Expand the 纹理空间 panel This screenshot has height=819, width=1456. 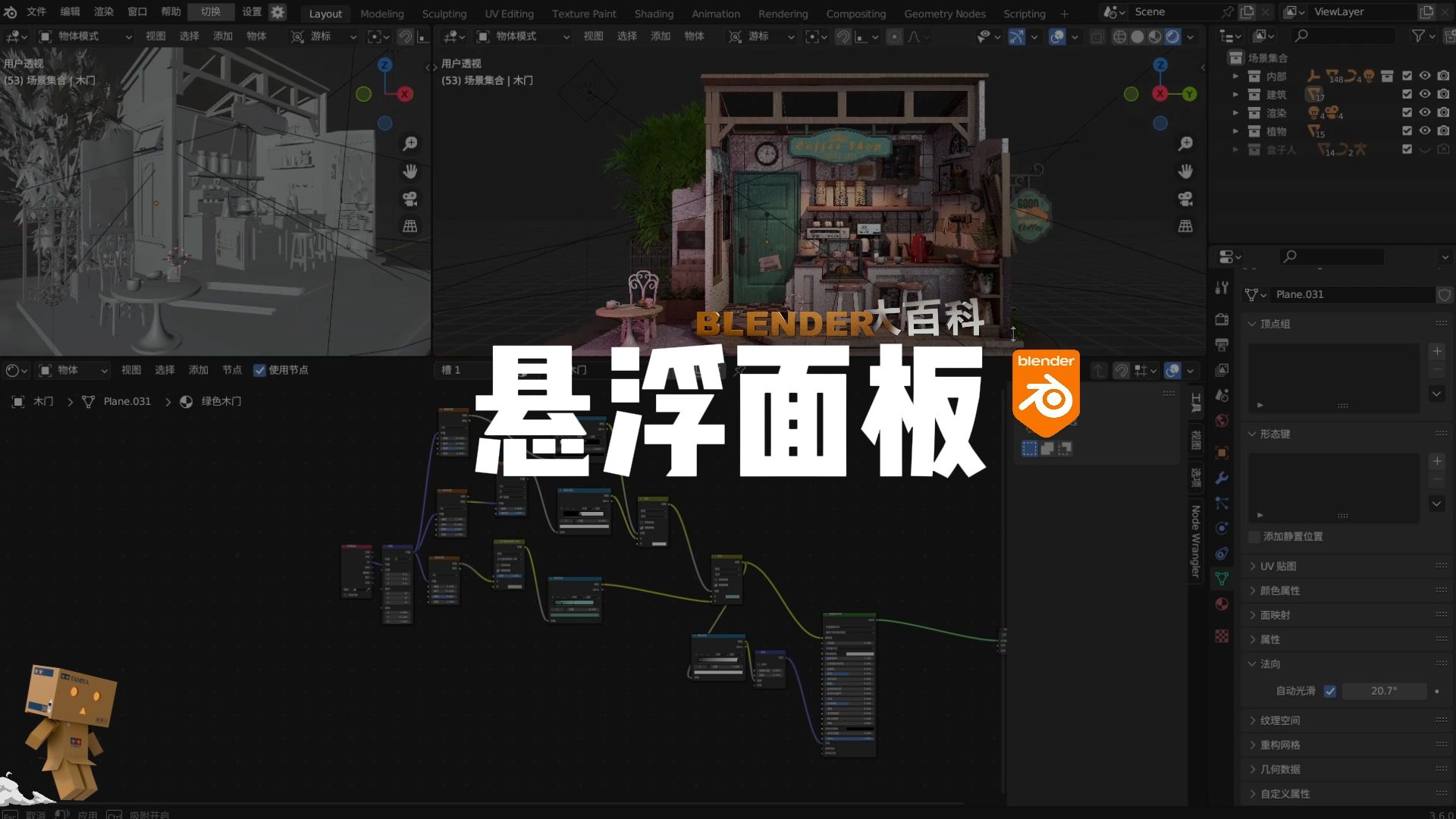[1252, 720]
